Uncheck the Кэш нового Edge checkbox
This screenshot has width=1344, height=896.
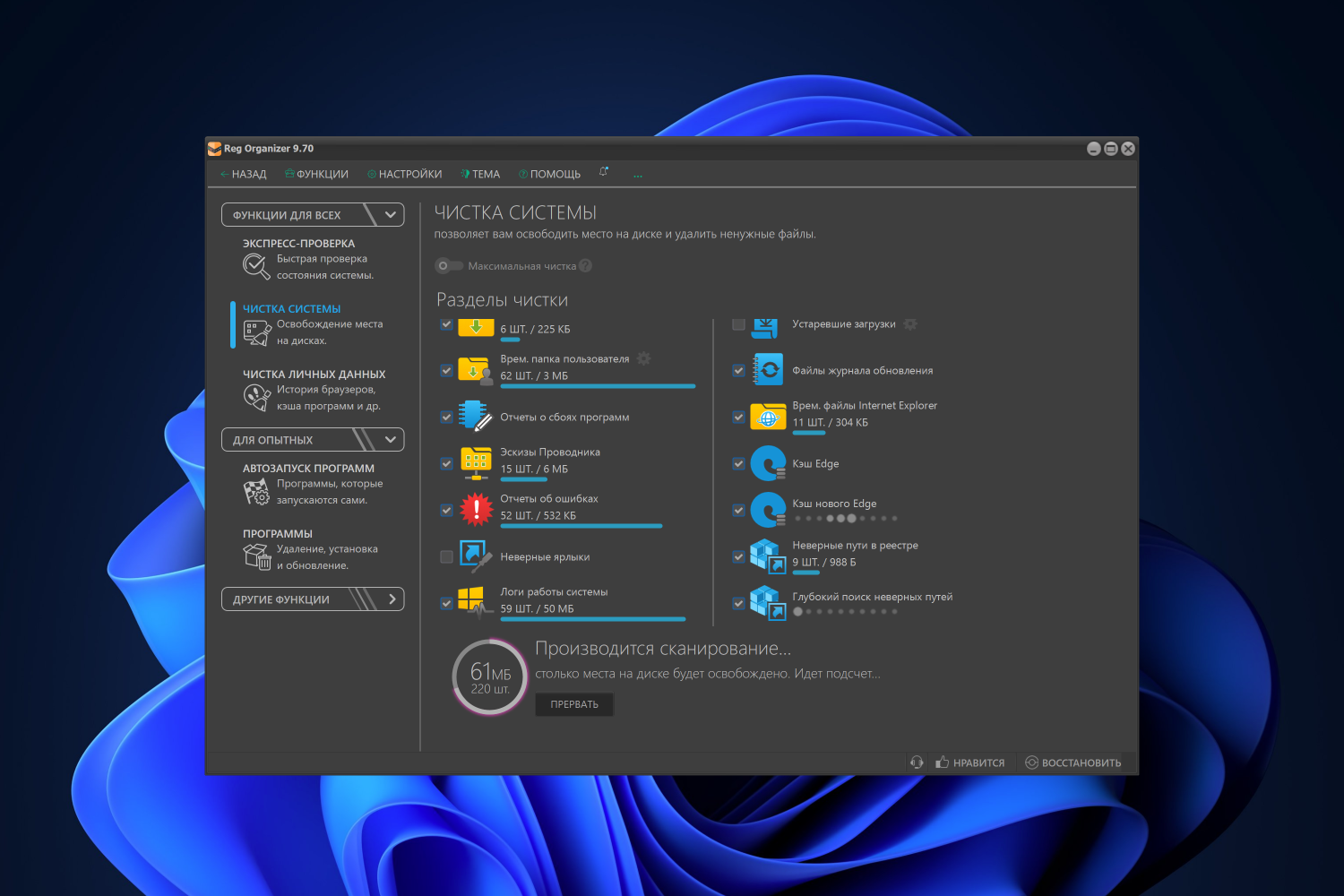[738, 510]
